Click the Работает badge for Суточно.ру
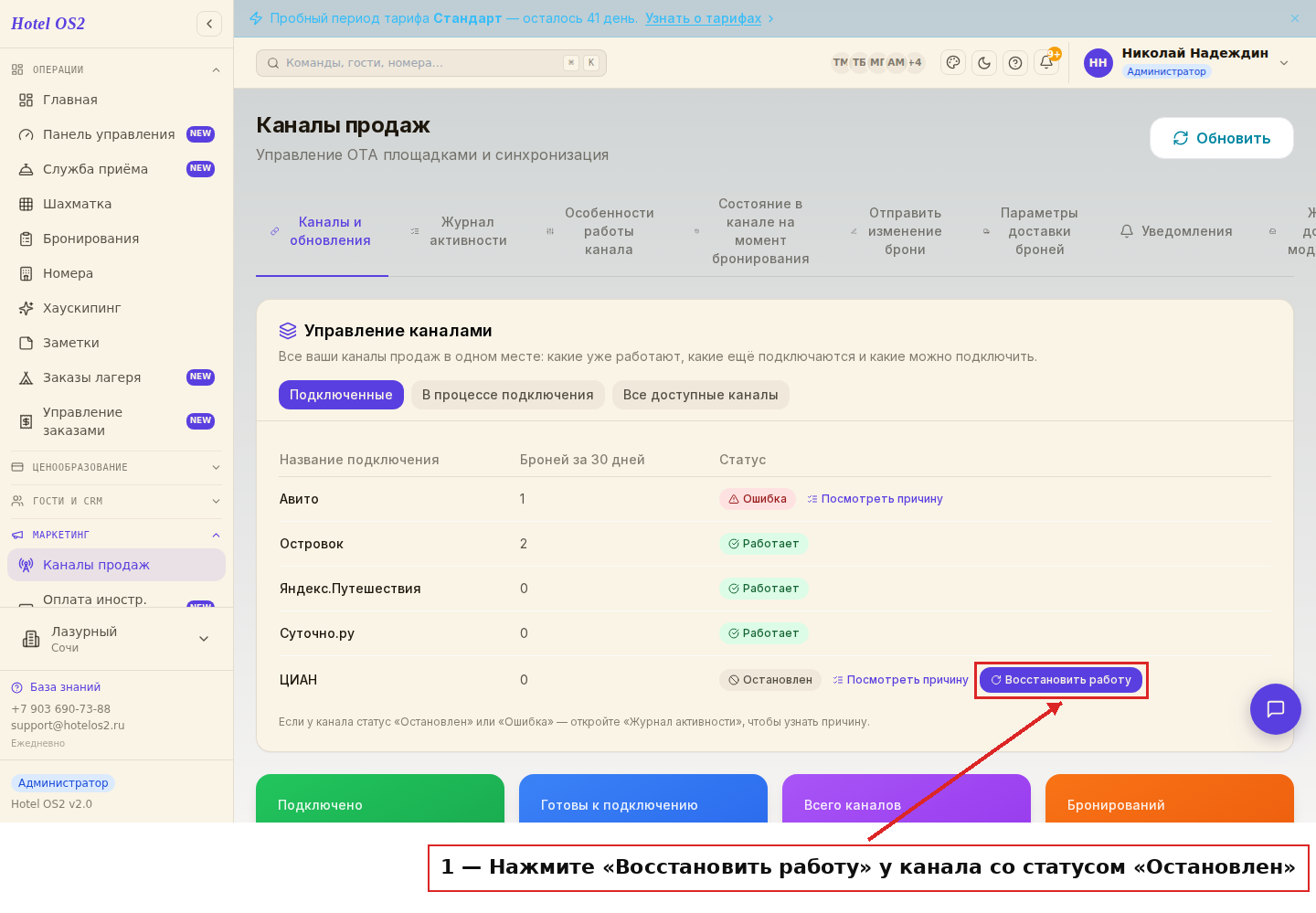The height and width of the screenshot is (913, 1316). click(763, 633)
